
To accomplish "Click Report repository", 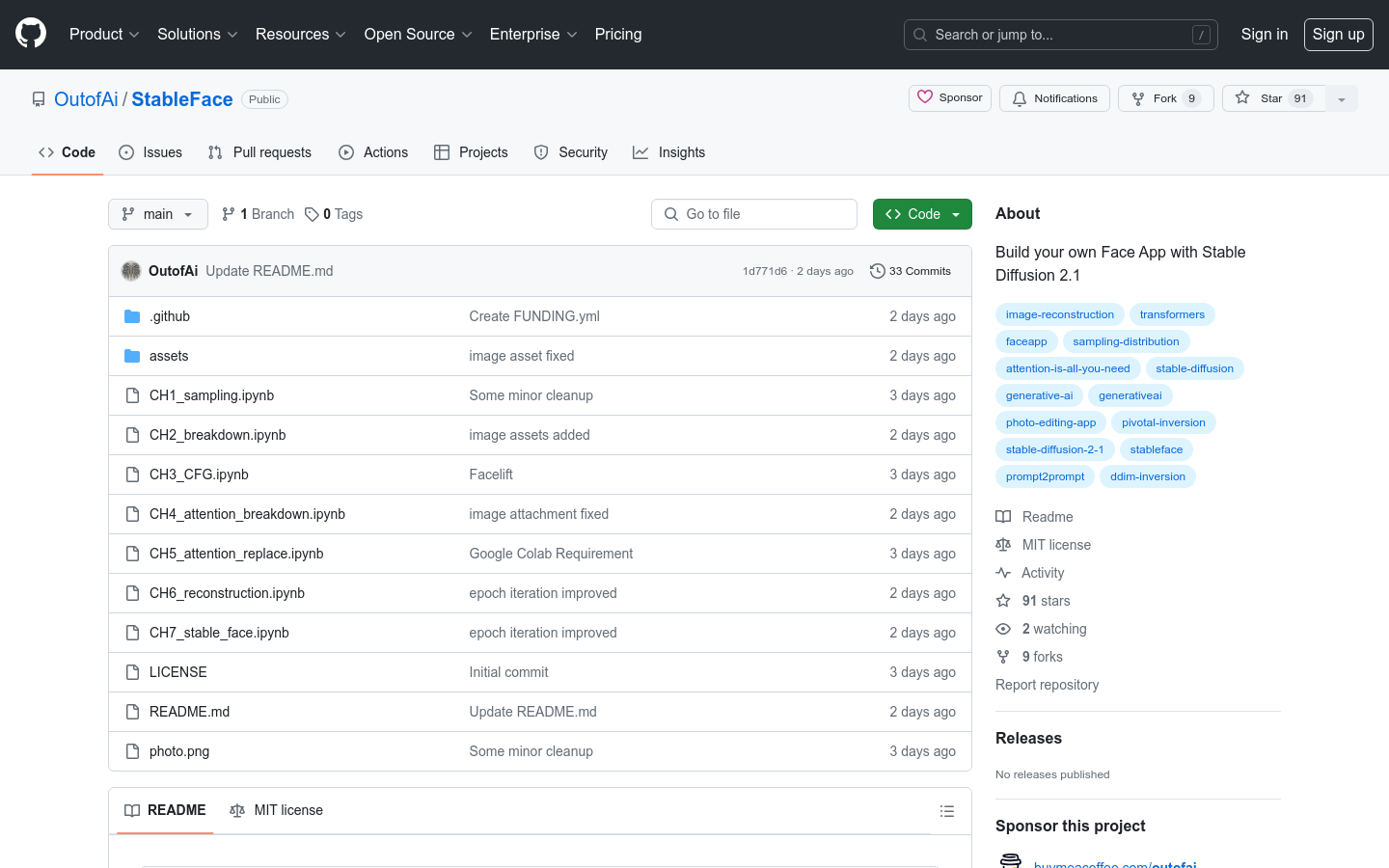I will pyautogui.click(x=1047, y=685).
